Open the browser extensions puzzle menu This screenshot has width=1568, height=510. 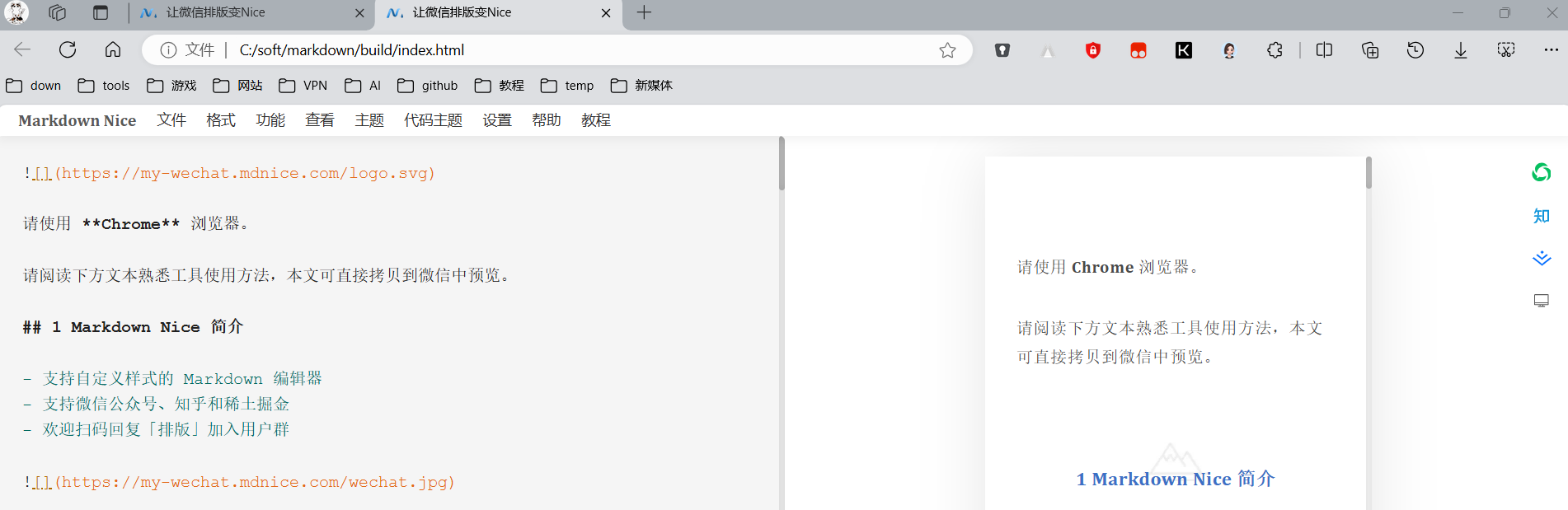(1275, 50)
